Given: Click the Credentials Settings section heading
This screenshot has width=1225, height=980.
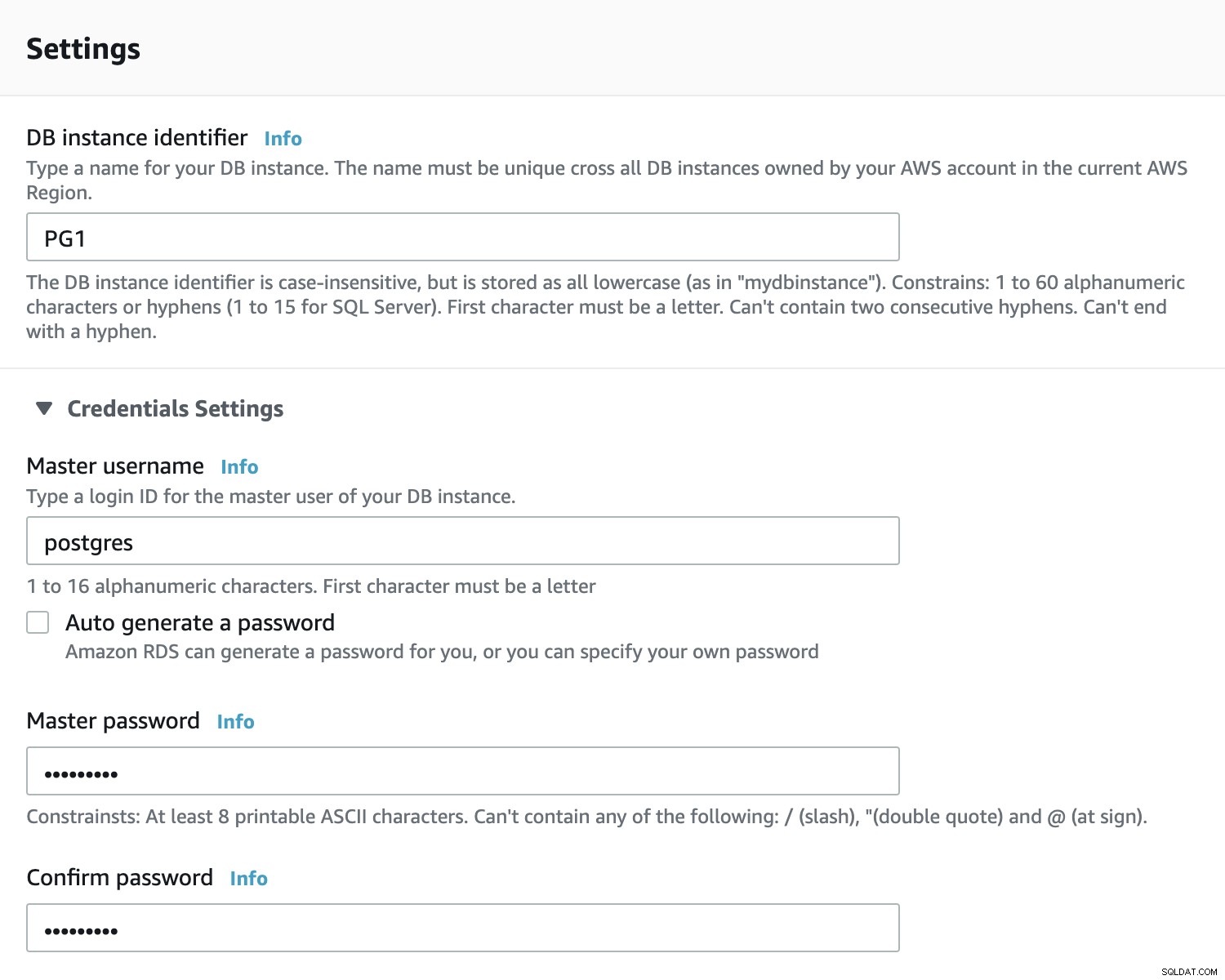Looking at the screenshot, I should click(x=175, y=408).
